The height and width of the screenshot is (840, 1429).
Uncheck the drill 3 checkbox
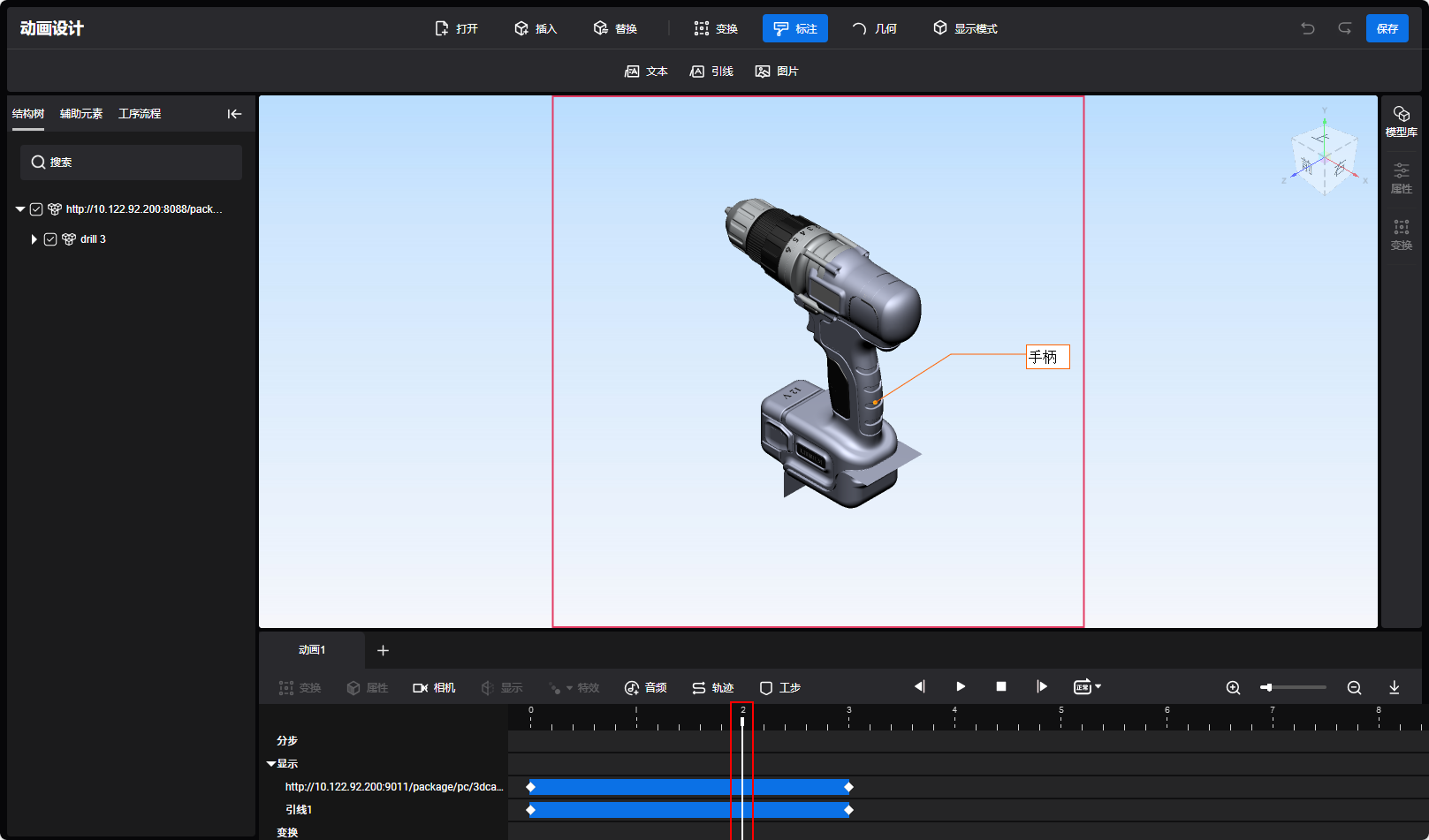[x=50, y=239]
